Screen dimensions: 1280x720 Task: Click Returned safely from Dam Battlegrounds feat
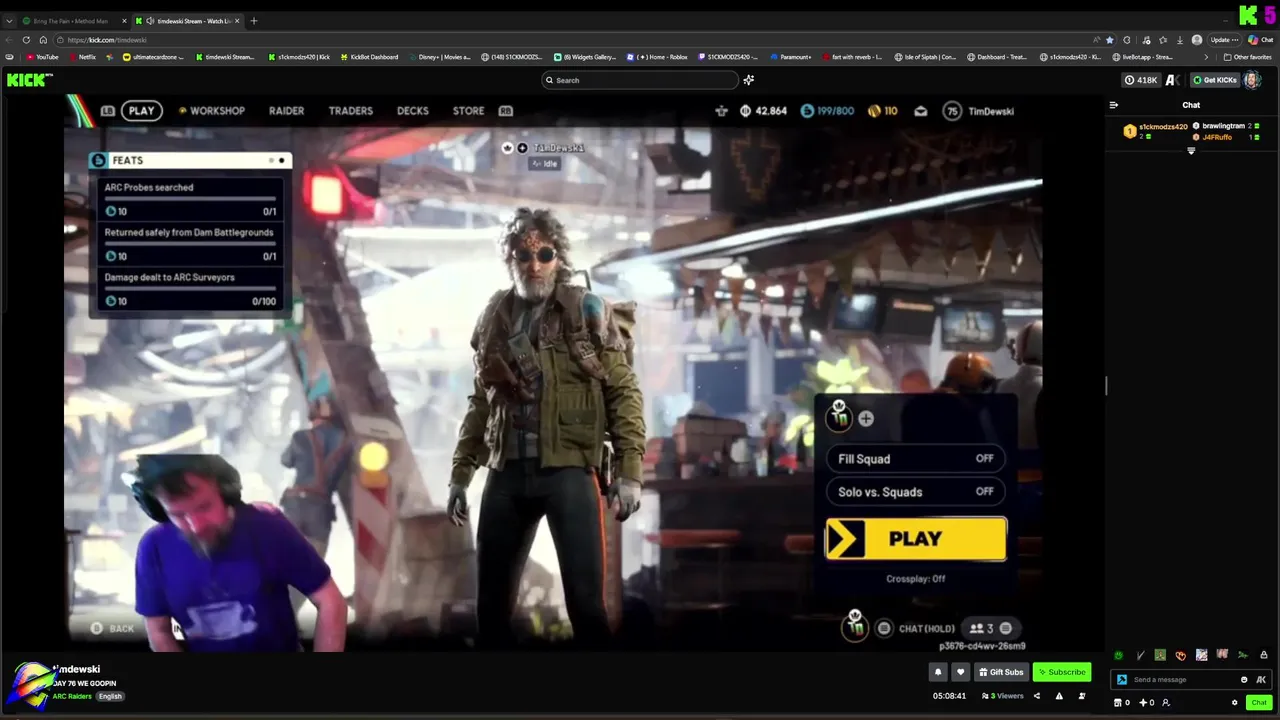190,244
